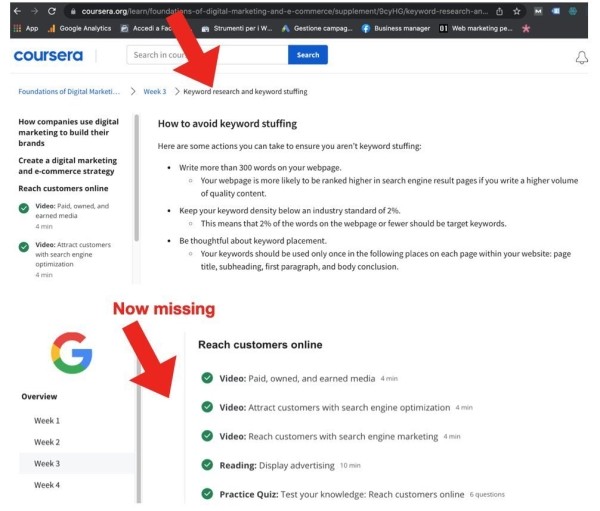The image size is (600, 511).
Task: Click the course search input field
Action: pos(207,55)
